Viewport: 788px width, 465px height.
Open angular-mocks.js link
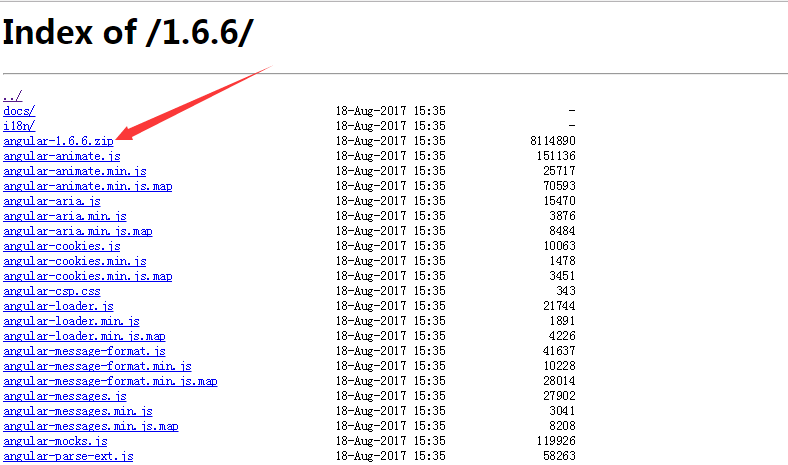tap(55, 441)
